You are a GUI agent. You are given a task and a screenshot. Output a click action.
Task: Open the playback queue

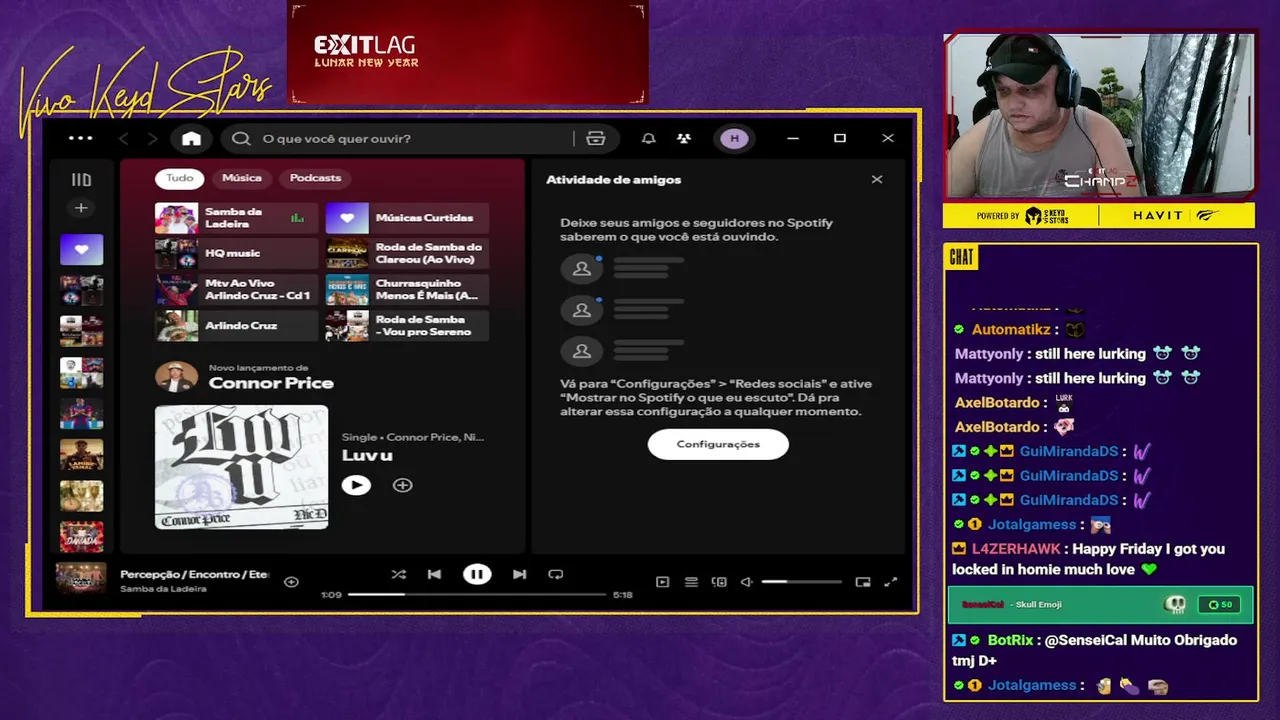[691, 582]
